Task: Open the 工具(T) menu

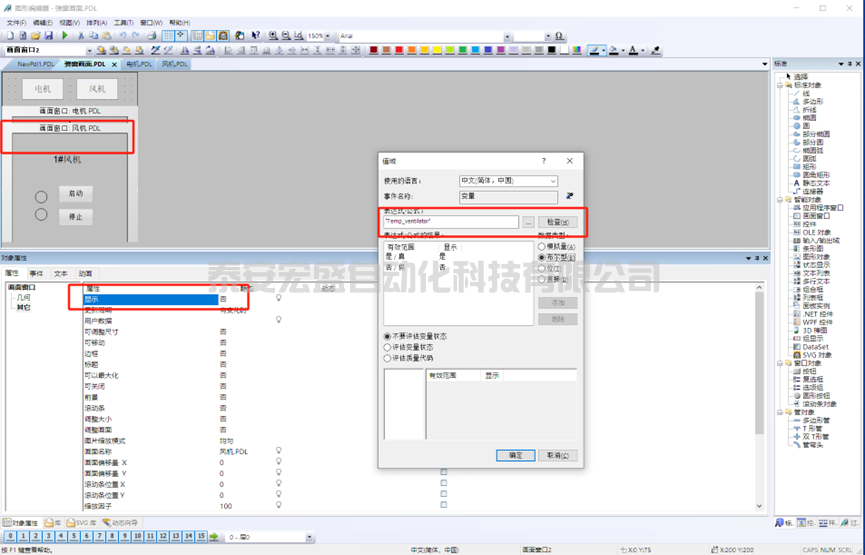Action: coord(124,22)
